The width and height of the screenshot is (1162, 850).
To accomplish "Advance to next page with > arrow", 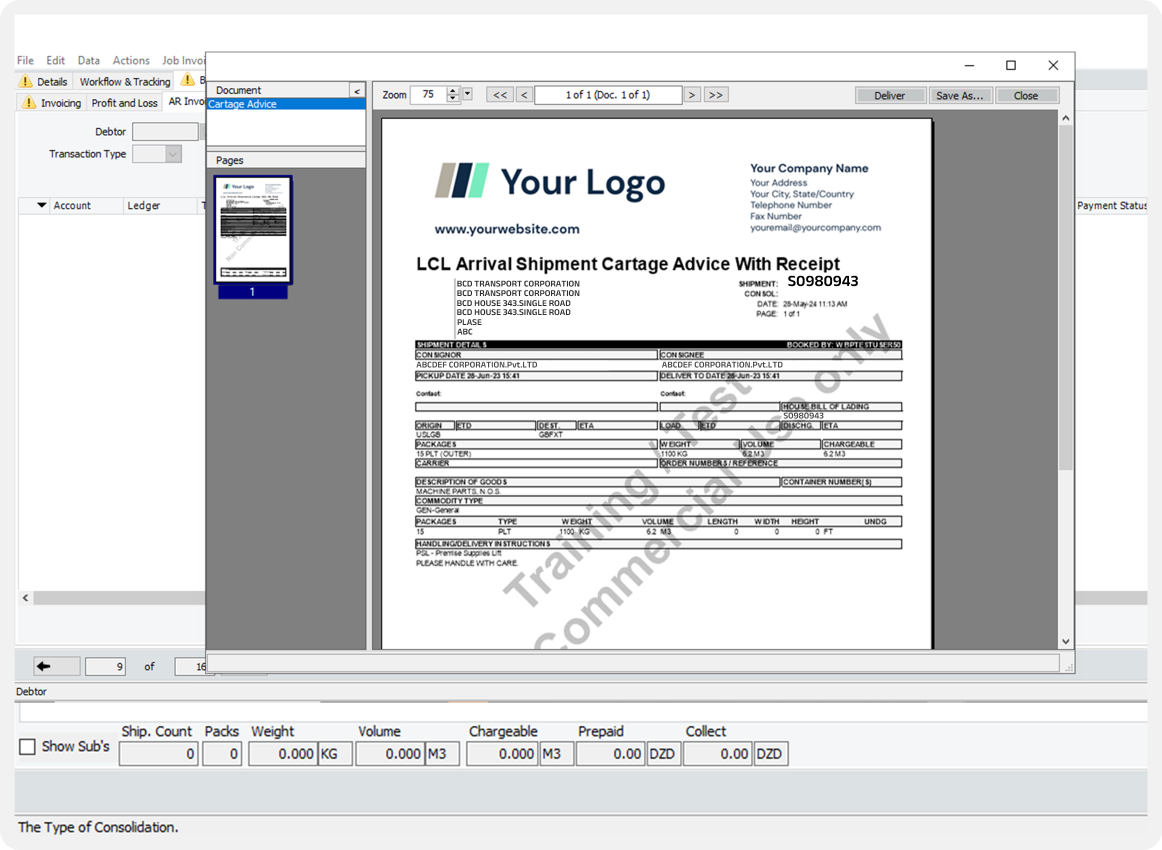I will point(691,95).
